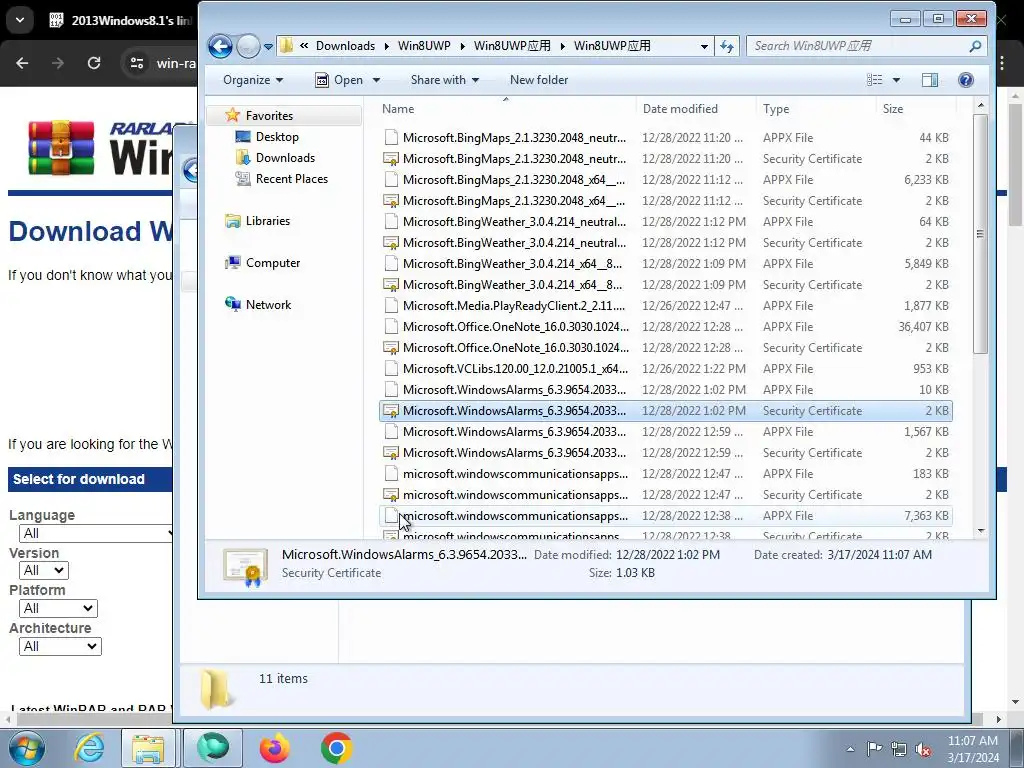
Task: Click the file list scroll up arrow
Action: pyautogui.click(x=980, y=105)
